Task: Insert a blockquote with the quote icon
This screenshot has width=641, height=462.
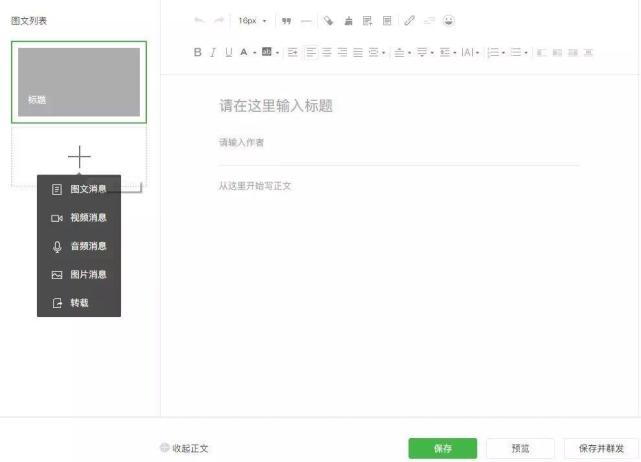Action: [287, 20]
